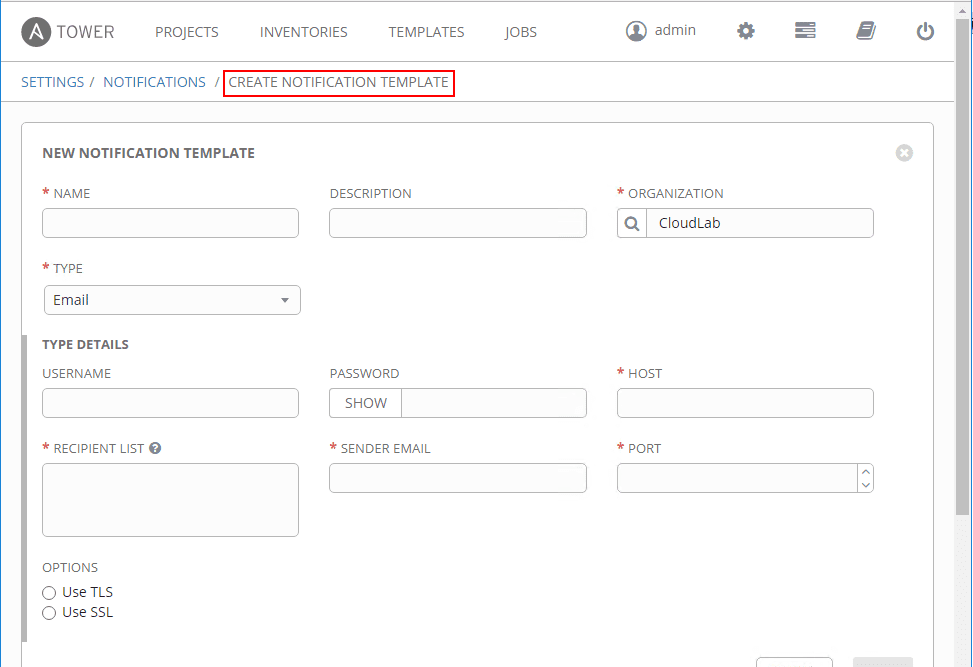This screenshot has height=667, width=973.
Task: Open the Templates menu
Action: click(426, 32)
